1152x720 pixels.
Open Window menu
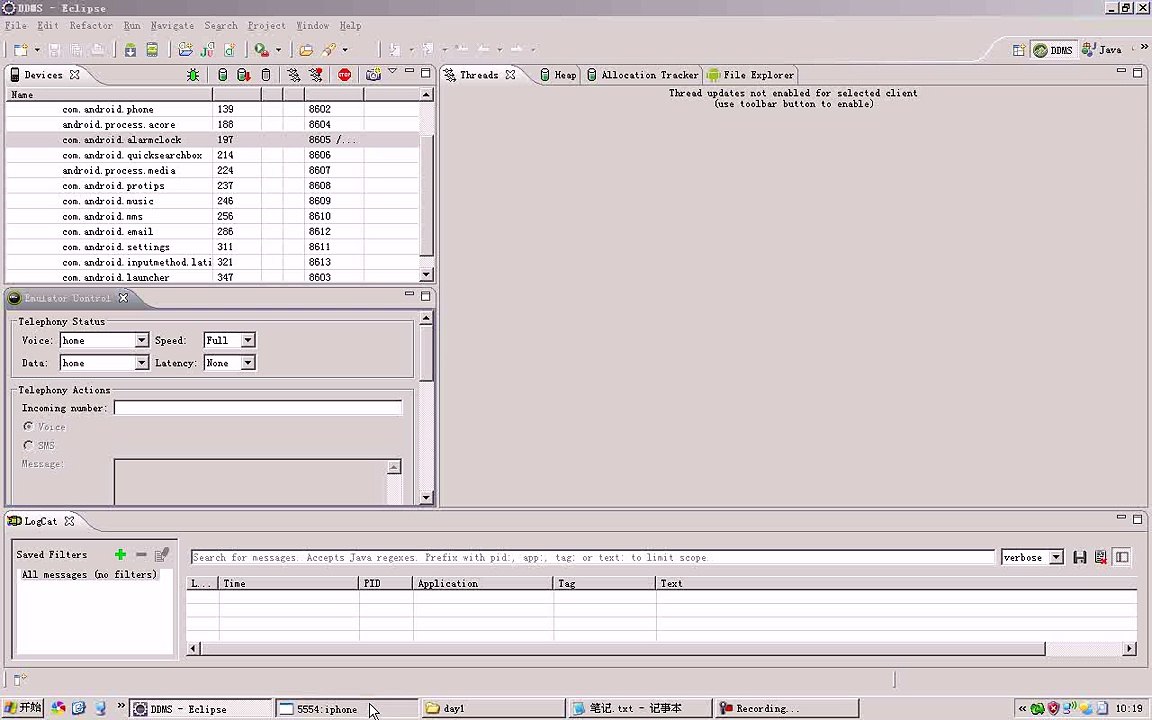tap(312, 26)
